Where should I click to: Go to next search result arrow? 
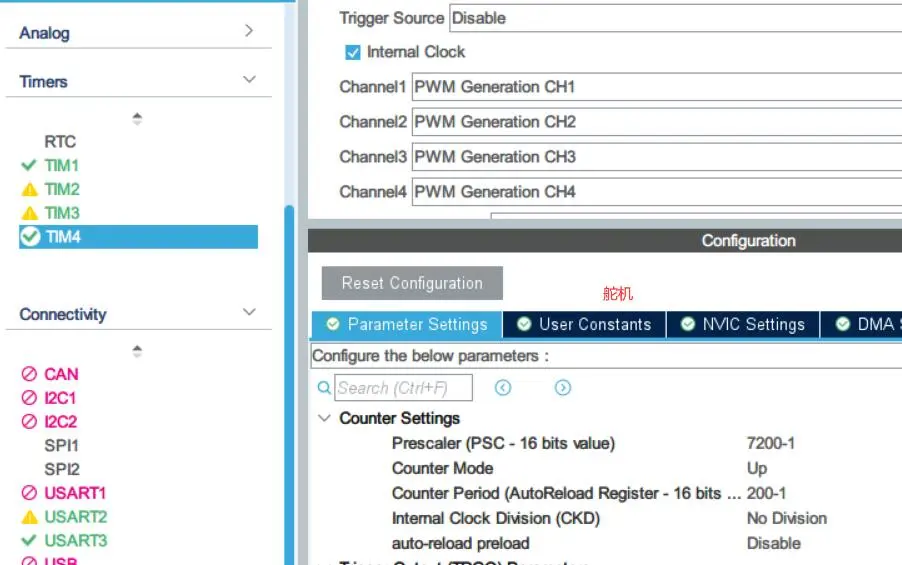click(563, 388)
